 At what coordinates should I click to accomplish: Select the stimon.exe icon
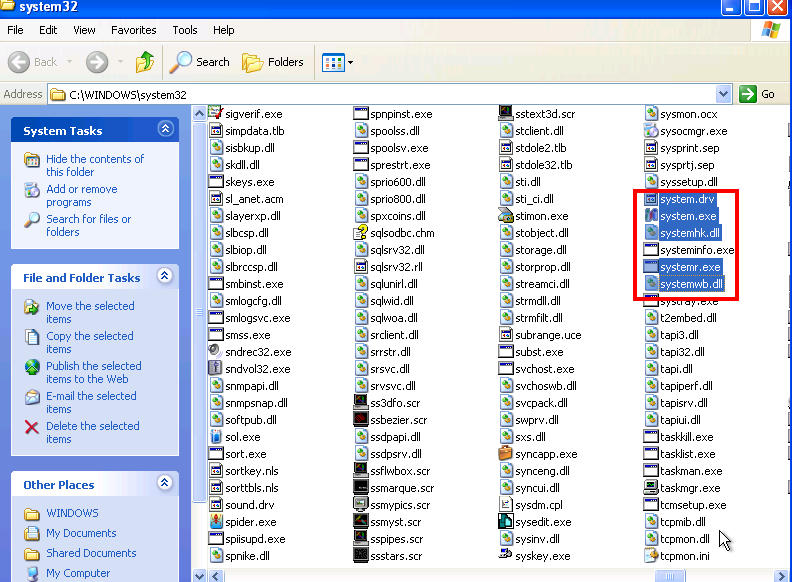pyautogui.click(x=506, y=215)
